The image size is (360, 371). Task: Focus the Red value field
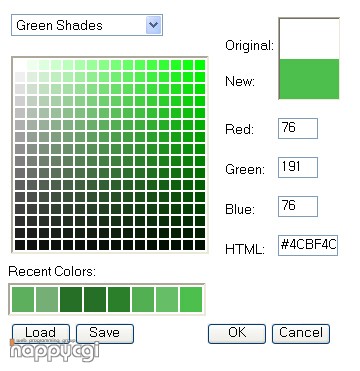pos(298,128)
